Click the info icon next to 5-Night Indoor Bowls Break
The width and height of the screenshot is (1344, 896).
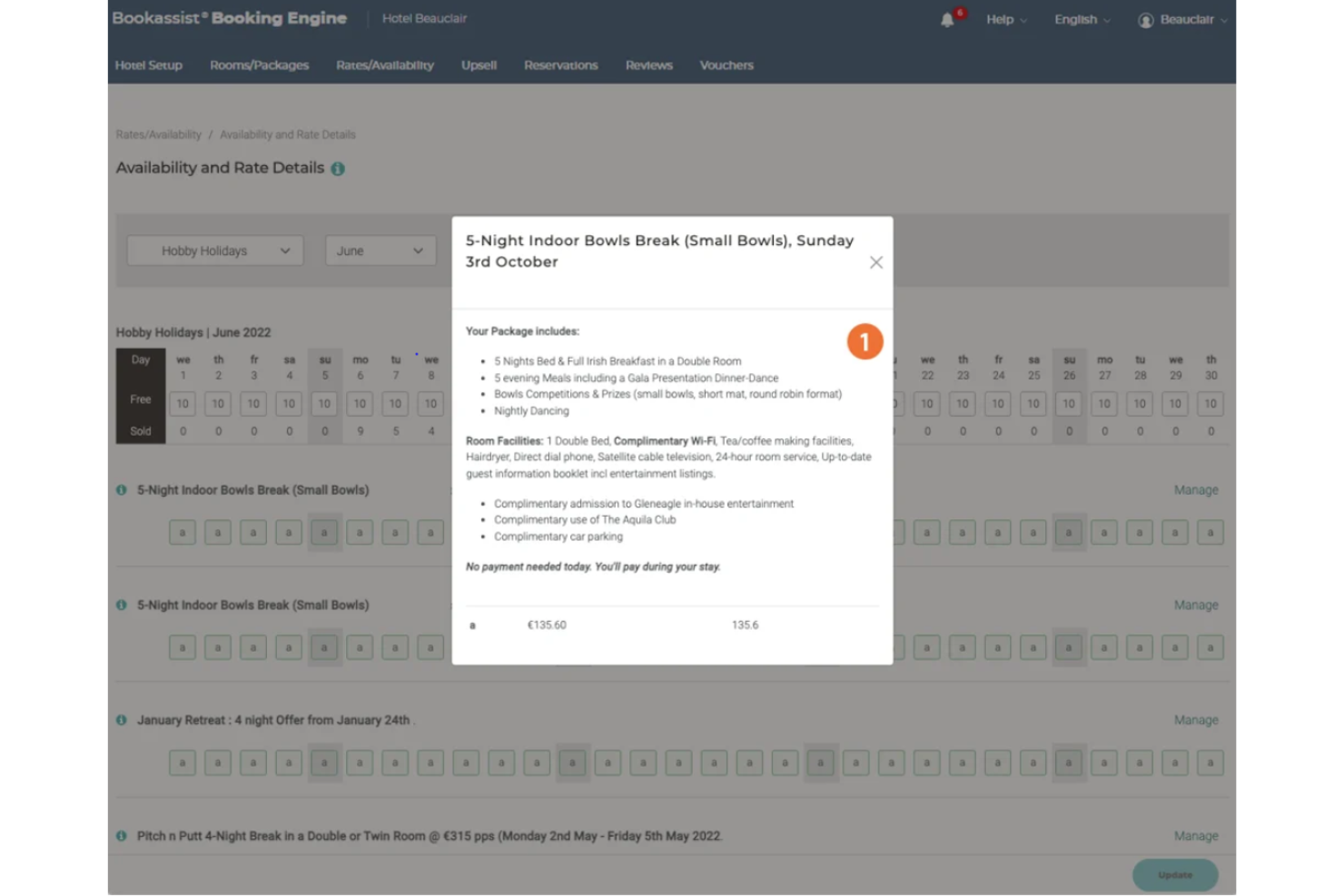pyautogui.click(x=120, y=489)
